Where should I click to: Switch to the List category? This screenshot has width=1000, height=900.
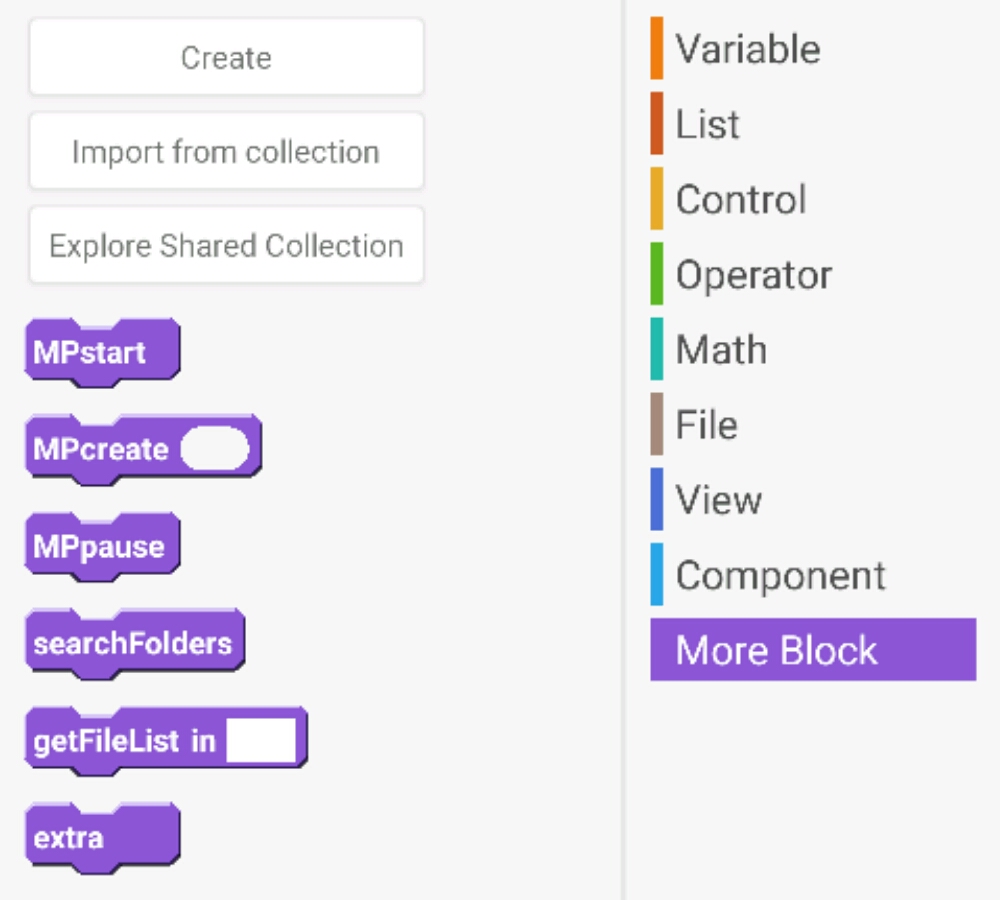pyautogui.click(x=707, y=124)
